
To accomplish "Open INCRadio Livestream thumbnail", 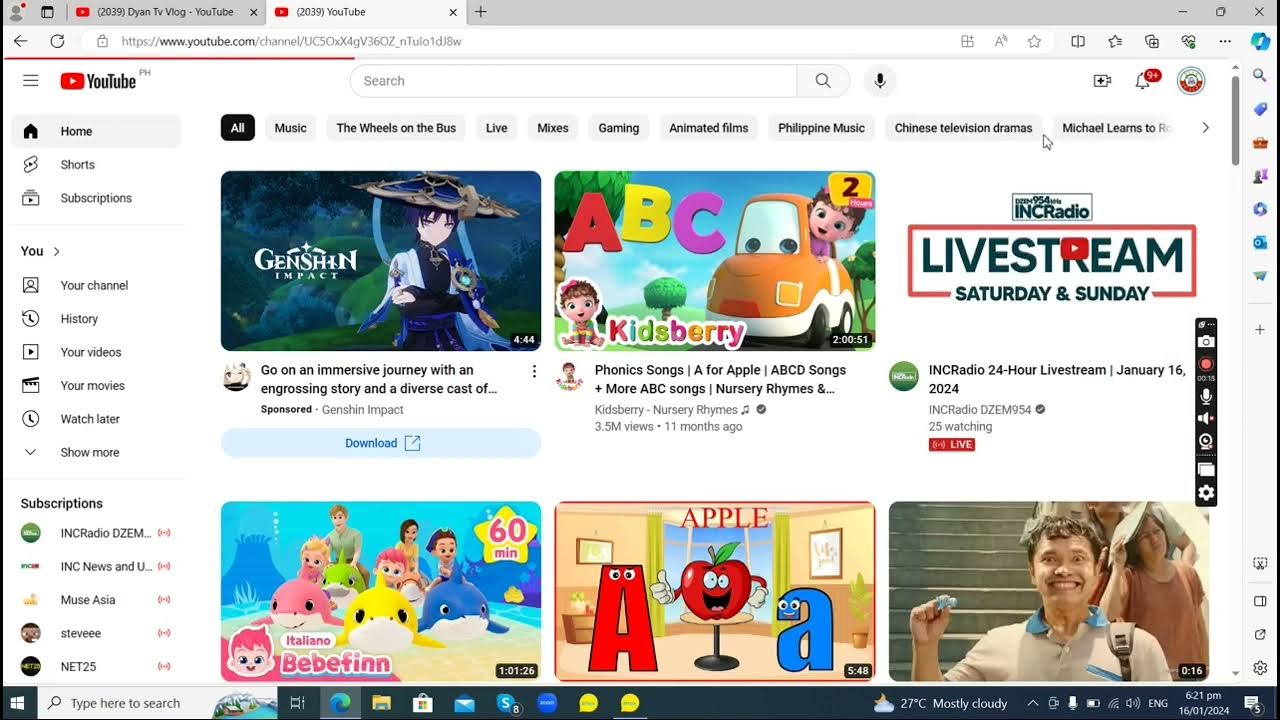I will (x=1049, y=261).
